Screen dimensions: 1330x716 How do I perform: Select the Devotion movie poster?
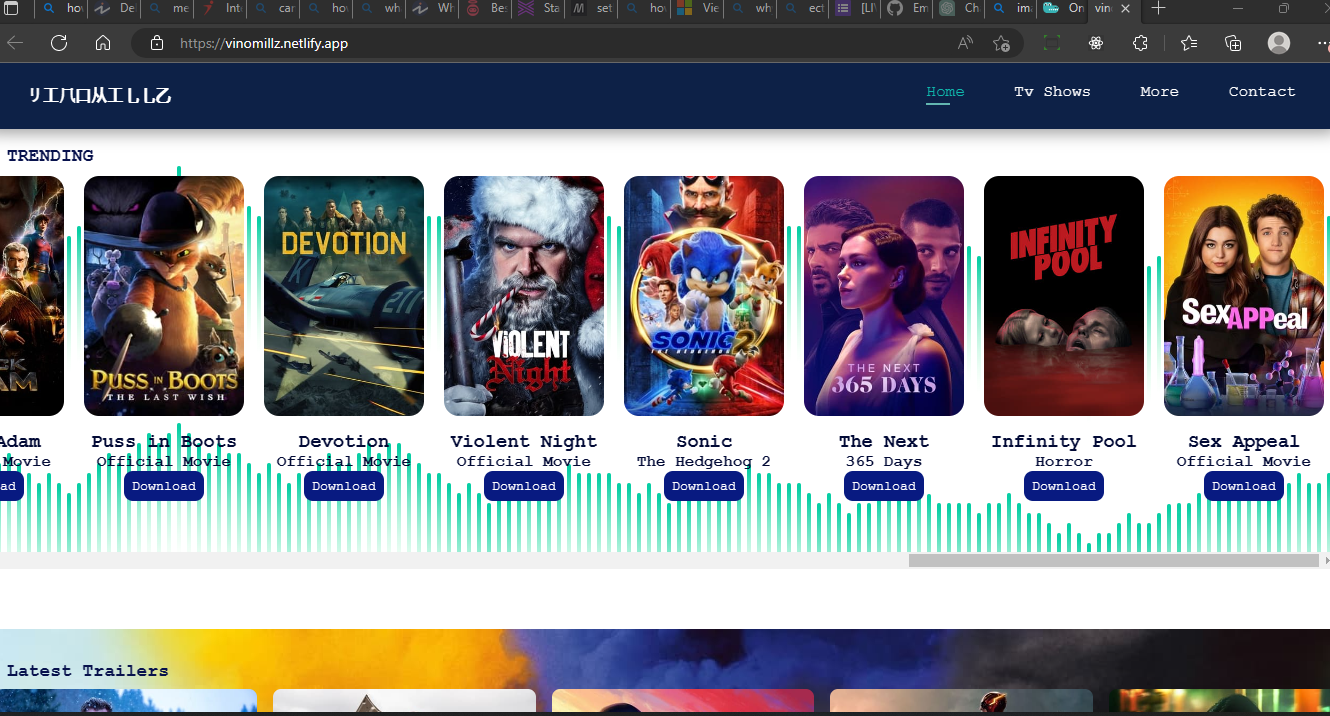click(344, 296)
